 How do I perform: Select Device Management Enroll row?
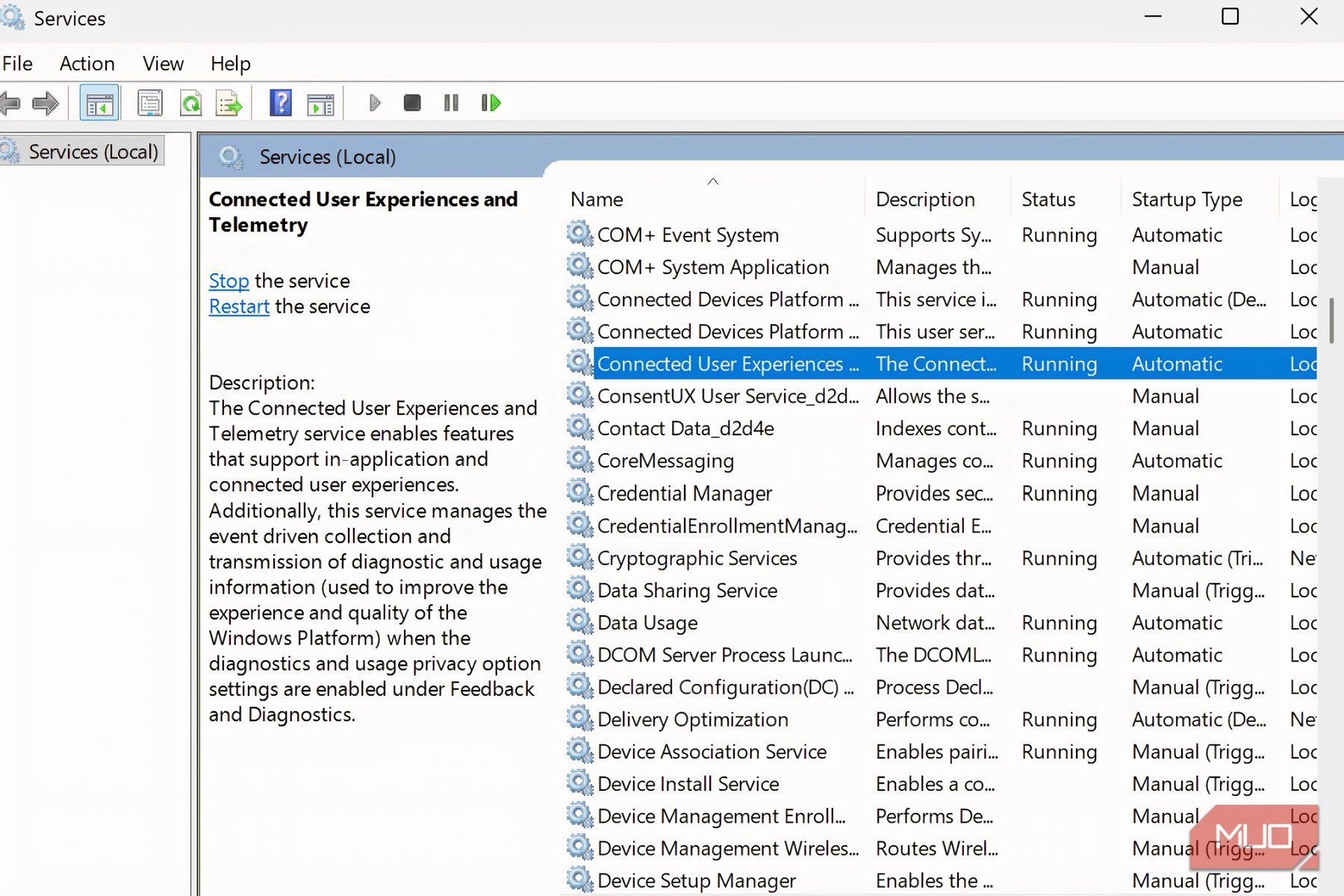pos(941,816)
